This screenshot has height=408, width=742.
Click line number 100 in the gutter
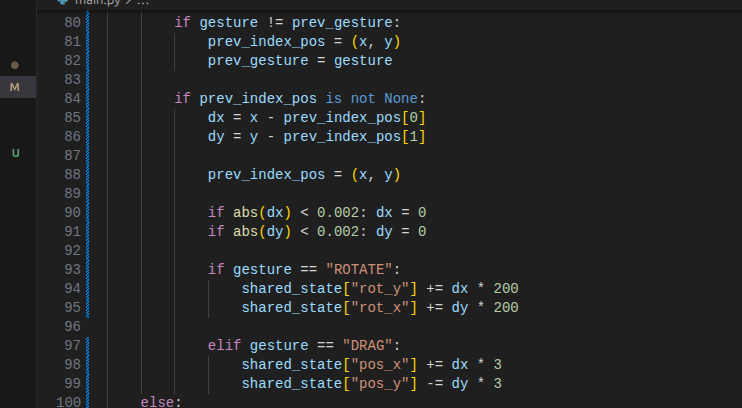[66, 402]
